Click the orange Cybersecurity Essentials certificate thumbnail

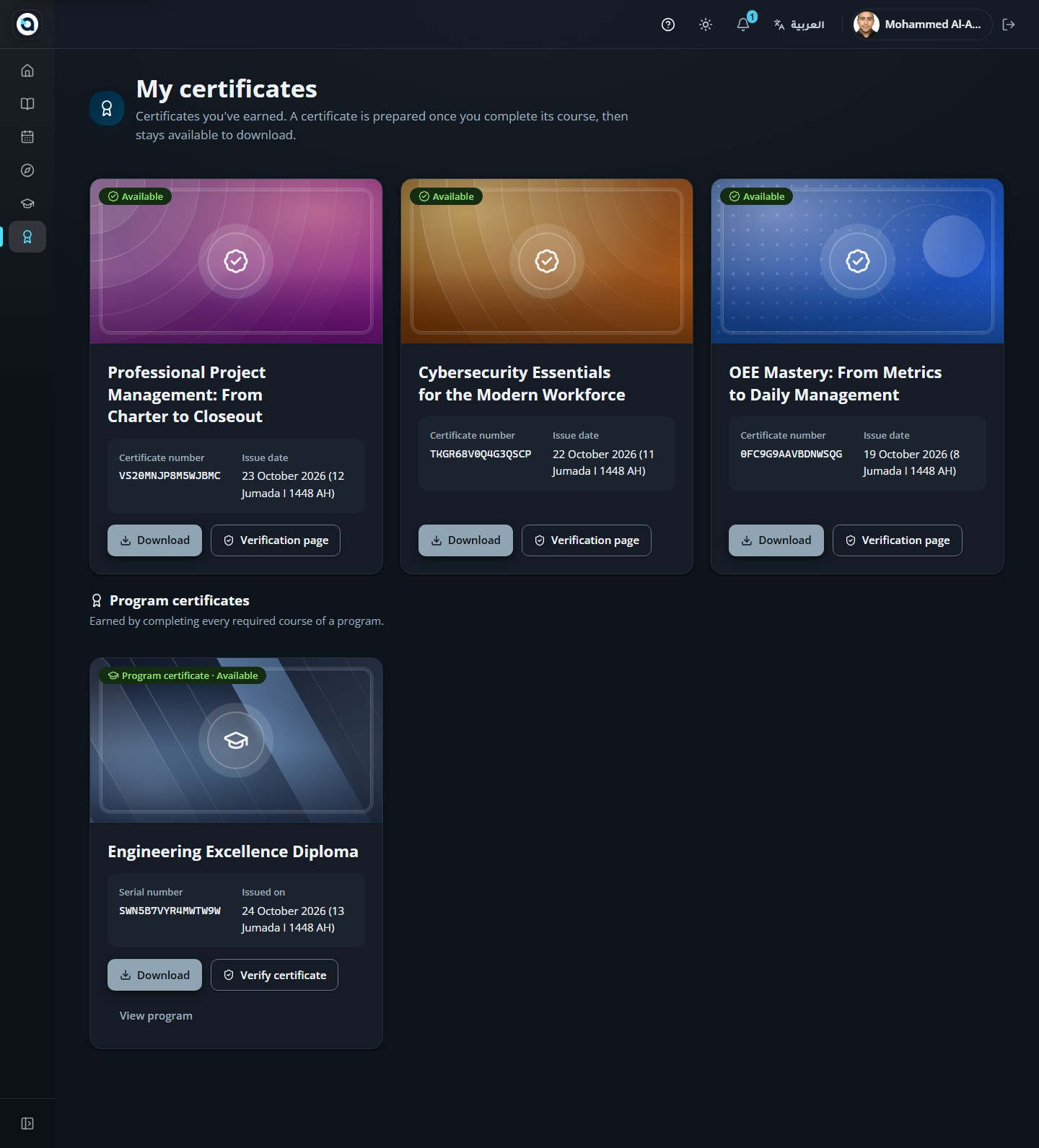(547, 261)
